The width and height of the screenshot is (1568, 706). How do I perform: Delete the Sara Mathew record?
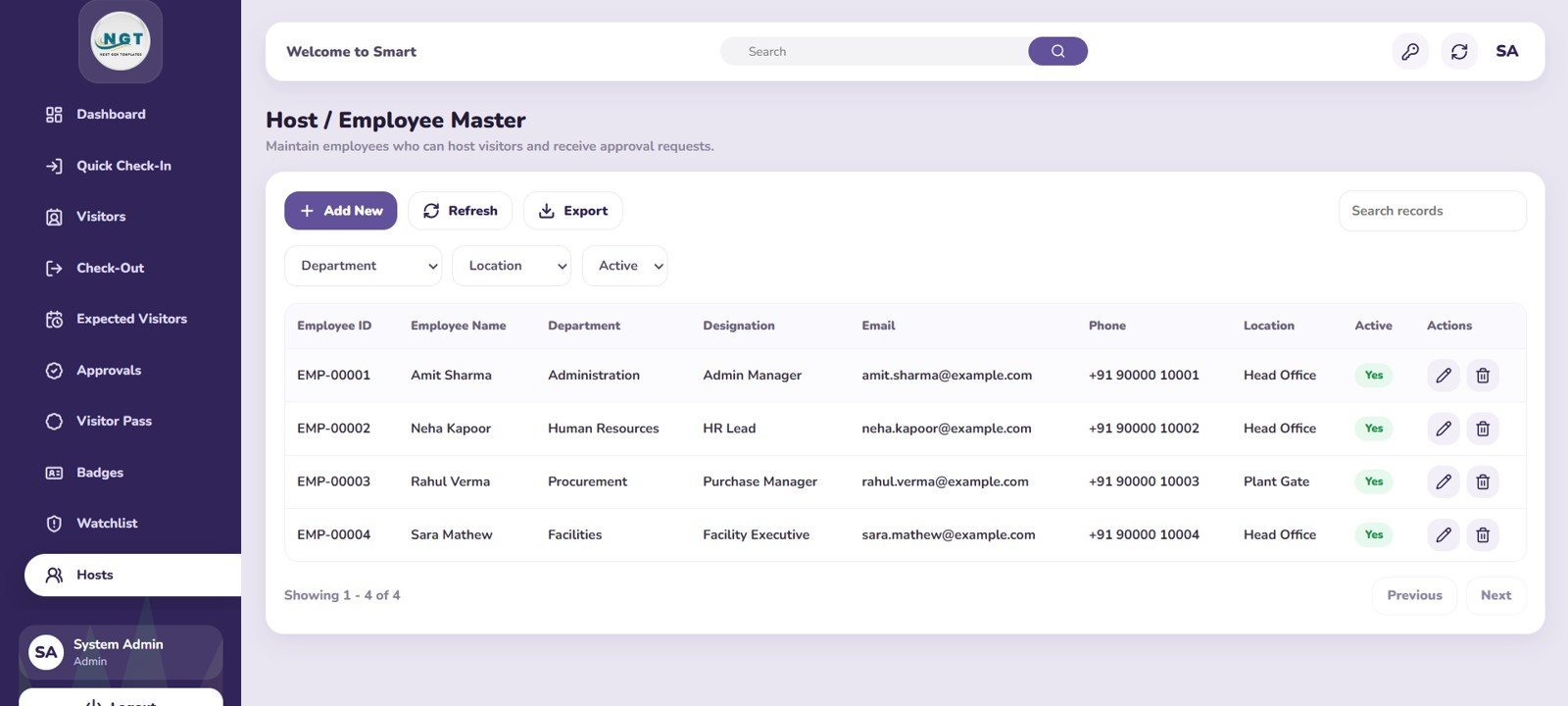pyautogui.click(x=1483, y=534)
